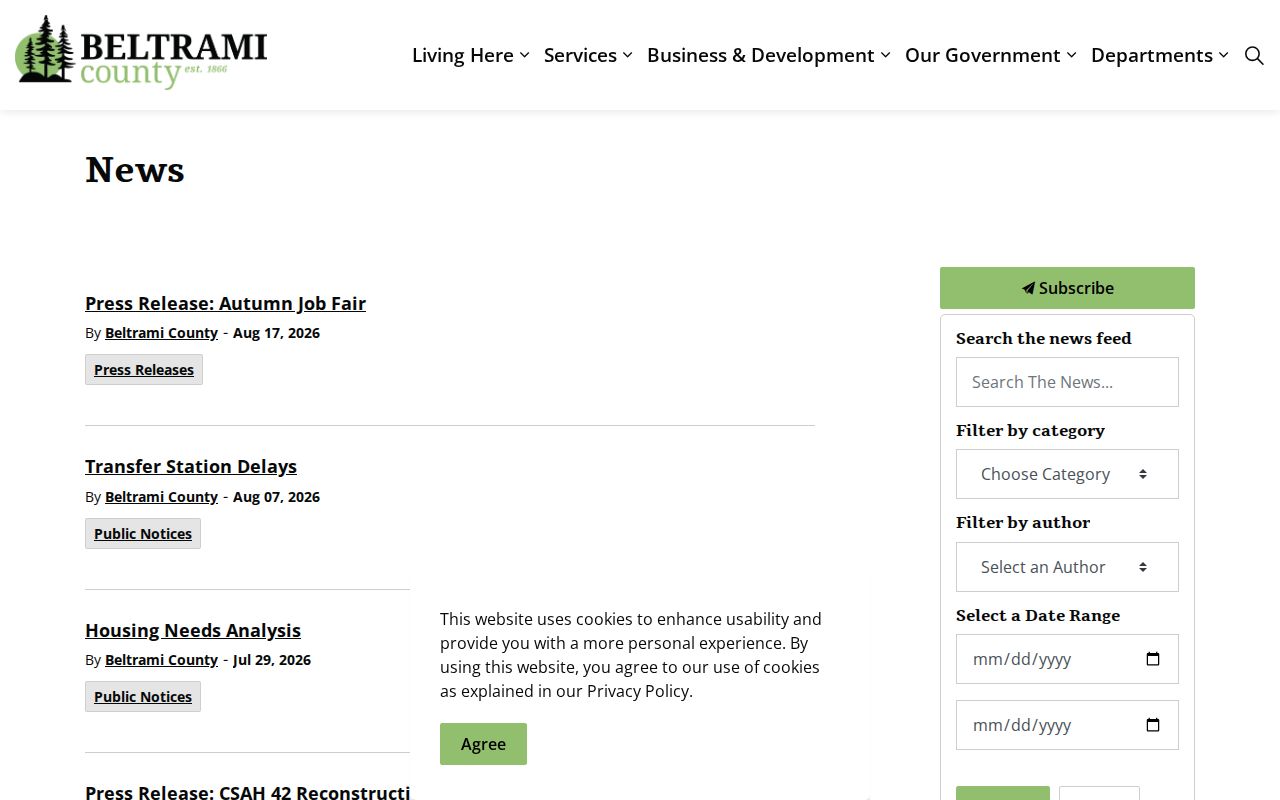Screen dimensions: 1280x800
Task: Click the first date range start field
Action: pos(1067,659)
